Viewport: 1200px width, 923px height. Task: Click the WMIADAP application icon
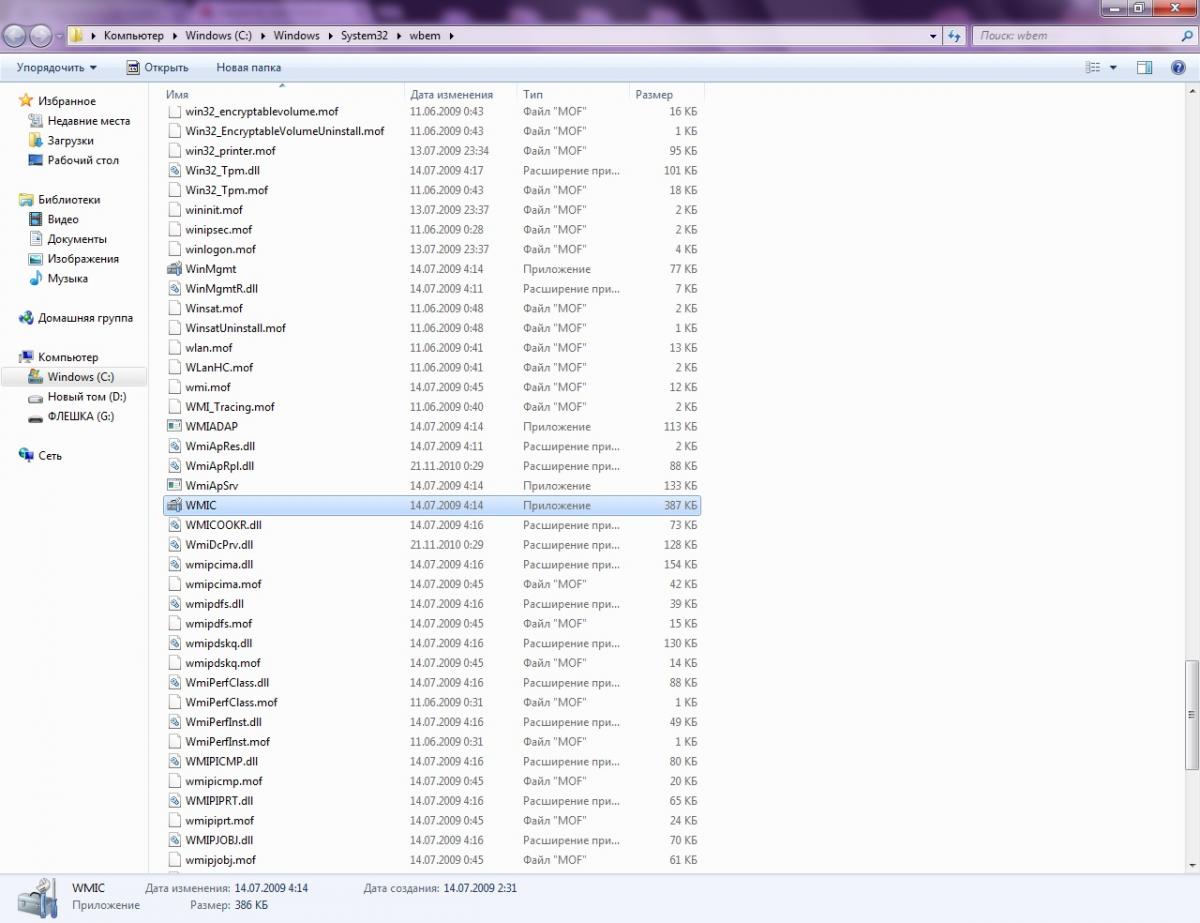pos(175,427)
